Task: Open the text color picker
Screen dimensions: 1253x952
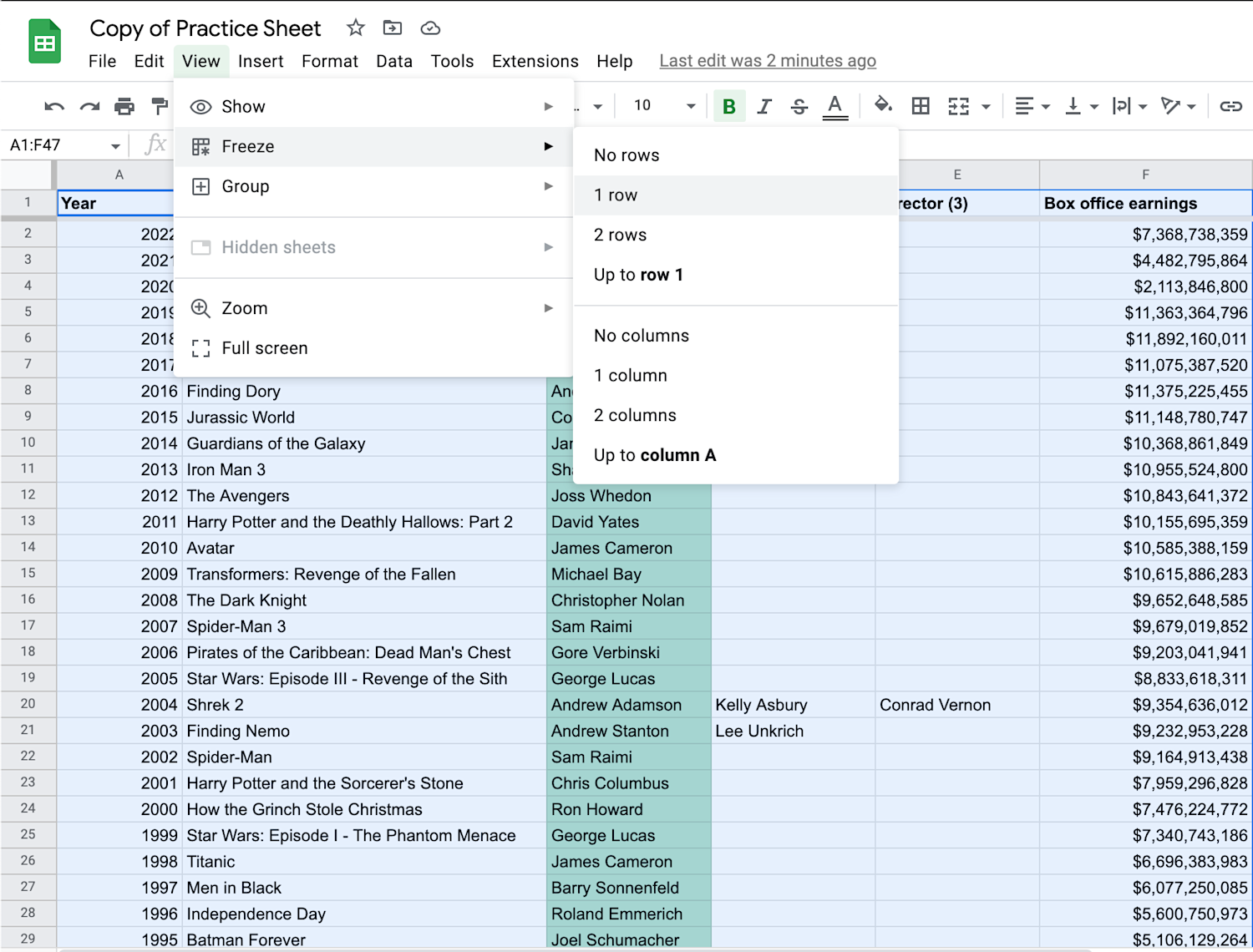Action: click(834, 106)
